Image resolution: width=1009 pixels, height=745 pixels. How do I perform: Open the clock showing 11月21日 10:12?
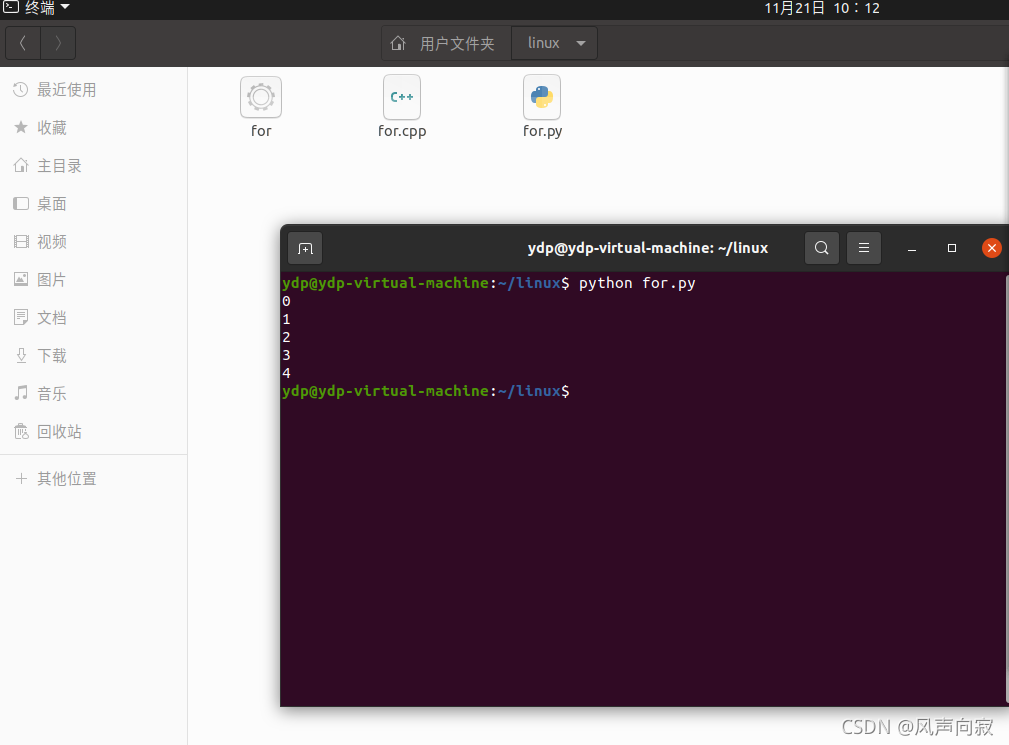click(822, 8)
